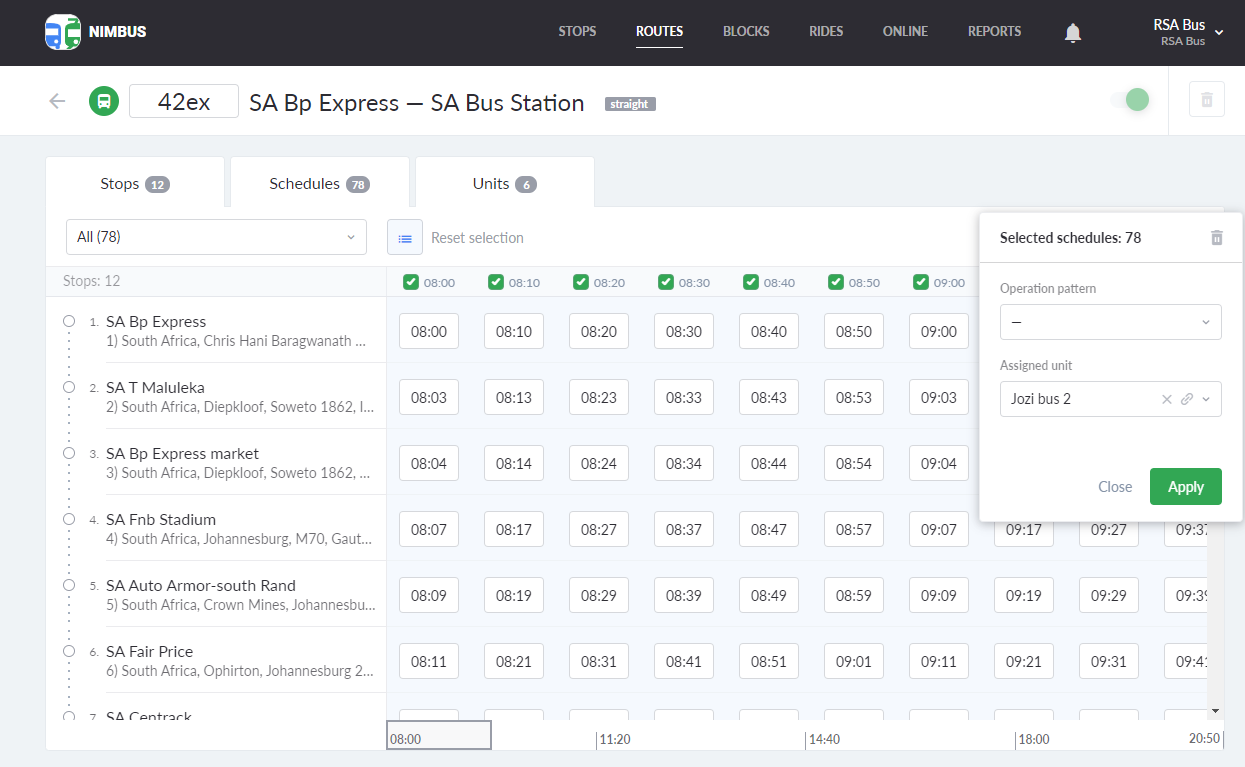The height and width of the screenshot is (767, 1245).
Task: Click the delete route trash icon
Action: 1206,100
